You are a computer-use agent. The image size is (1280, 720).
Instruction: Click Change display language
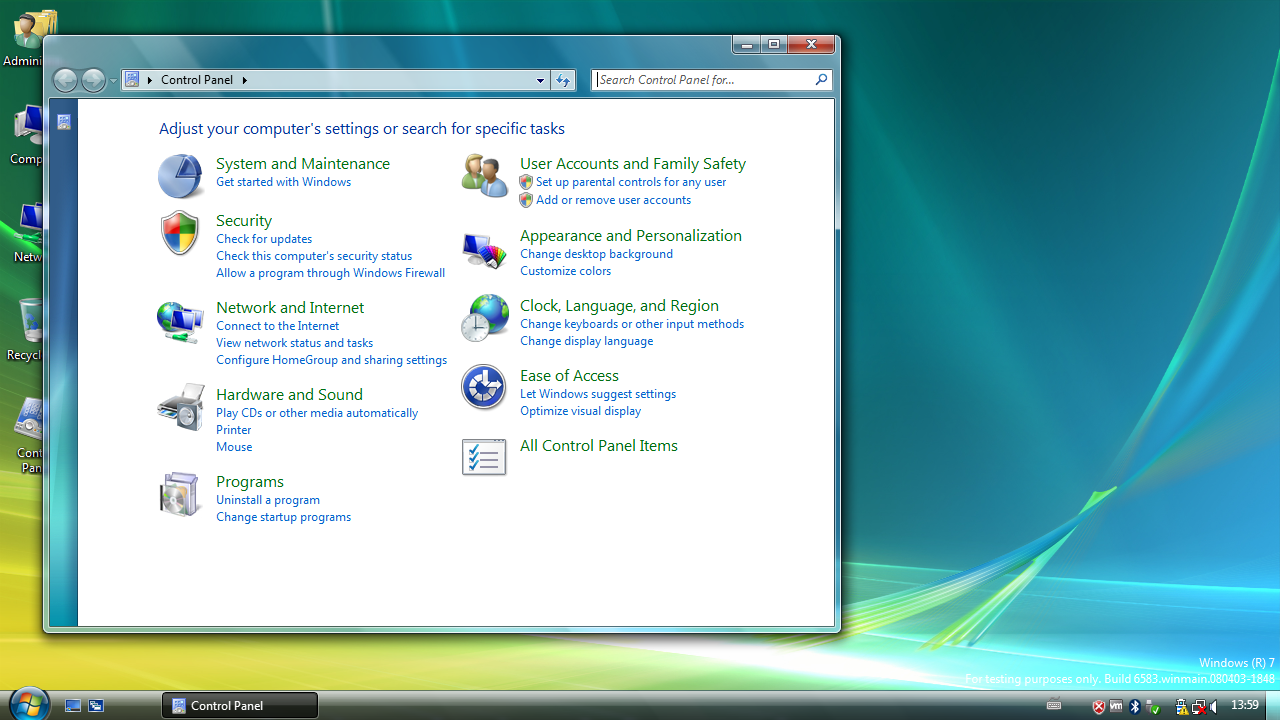point(586,341)
